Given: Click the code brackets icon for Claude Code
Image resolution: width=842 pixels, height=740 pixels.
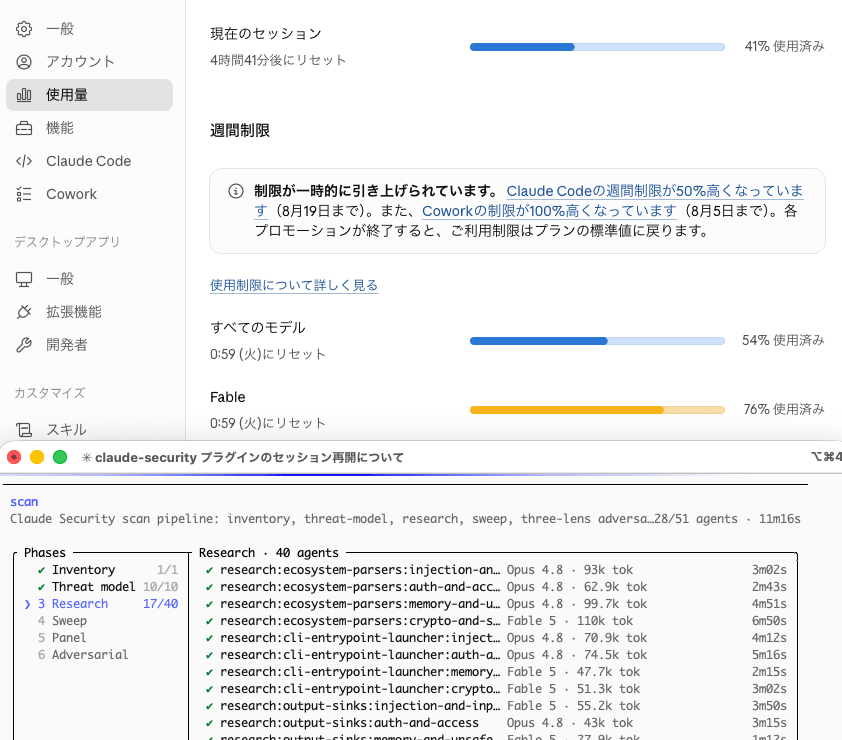Looking at the screenshot, I should click(x=24, y=161).
